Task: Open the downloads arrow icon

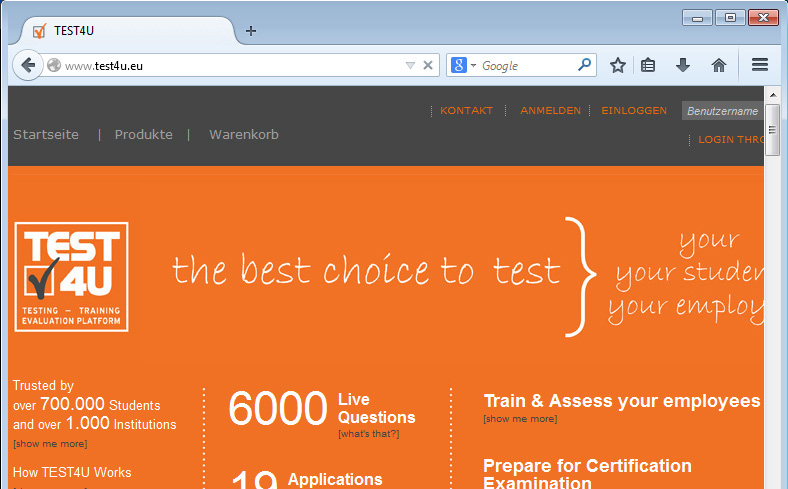Action: [x=682, y=65]
